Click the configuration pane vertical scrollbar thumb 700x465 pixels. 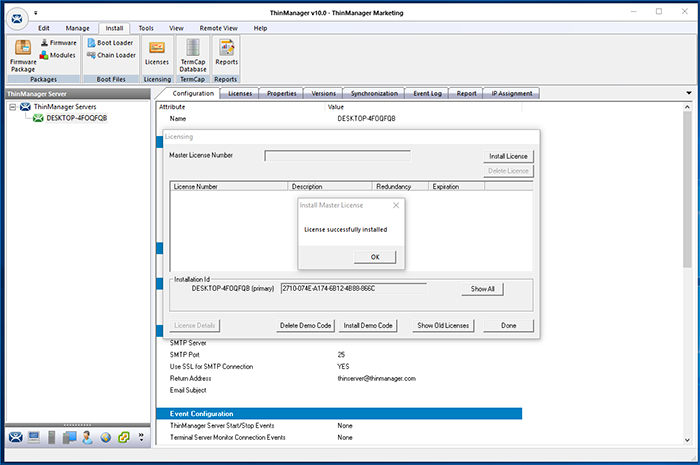[687, 189]
